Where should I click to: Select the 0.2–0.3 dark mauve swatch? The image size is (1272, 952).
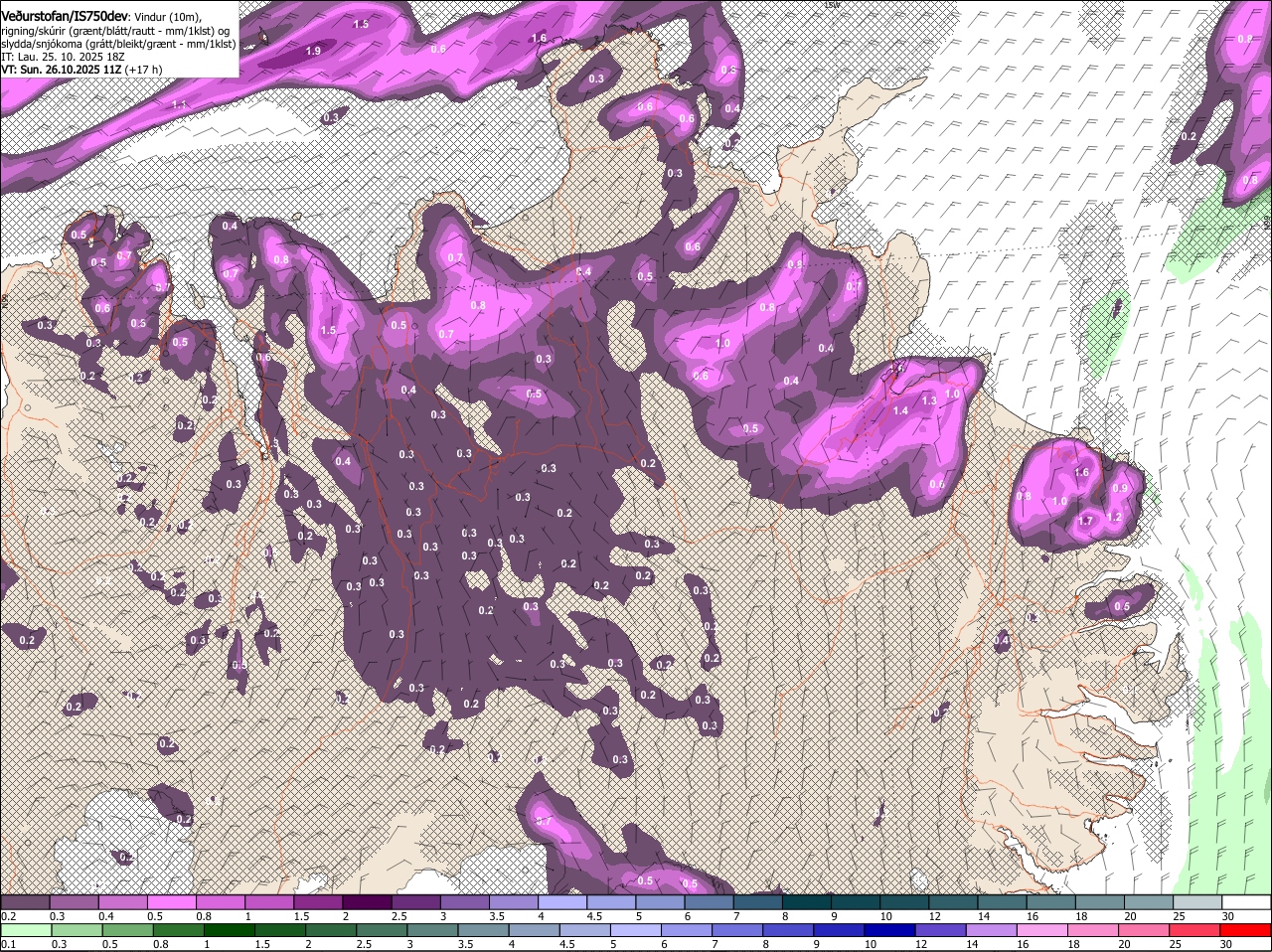coord(25,901)
